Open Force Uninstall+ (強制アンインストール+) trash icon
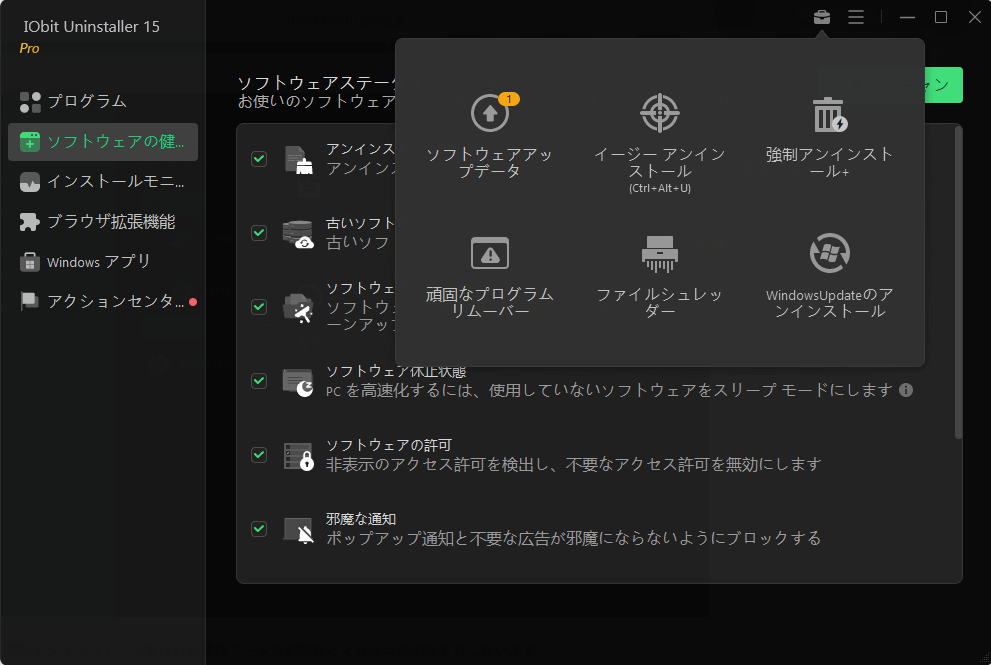The height and width of the screenshot is (665, 991). tap(829, 114)
